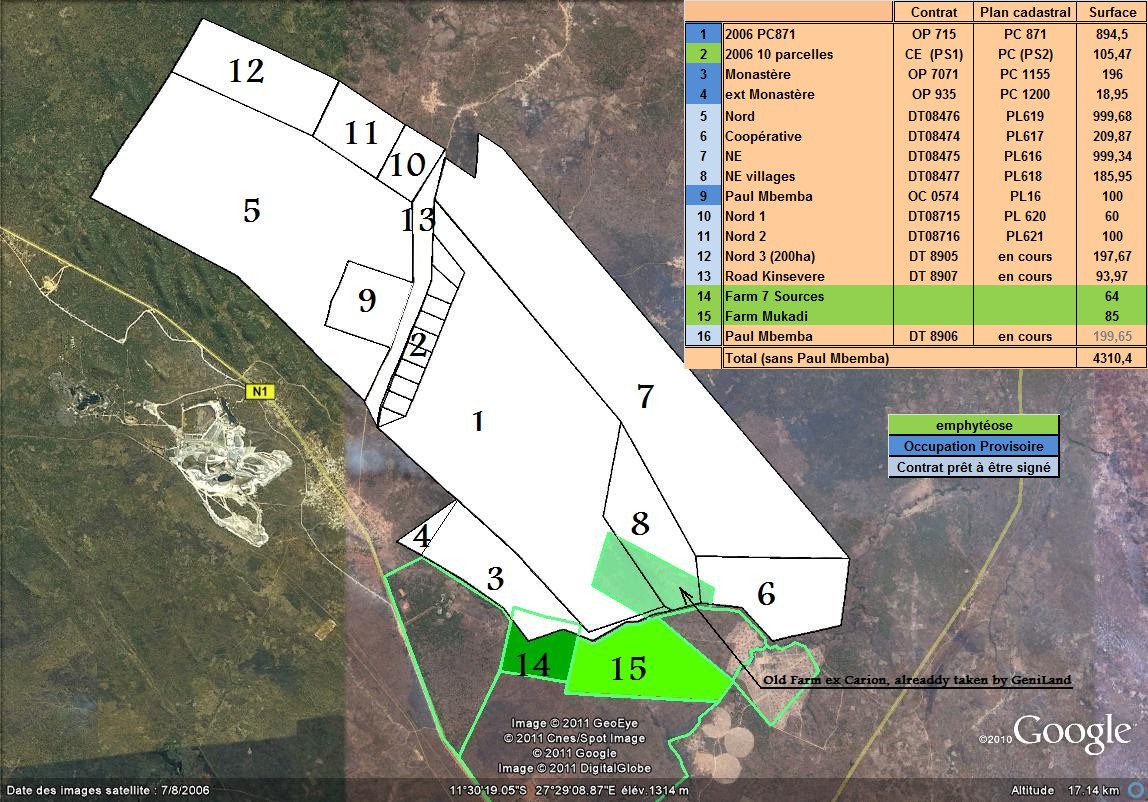Click the total surface value 4310,4
This screenshot has width=1148, height=802.
point(1109,357)
